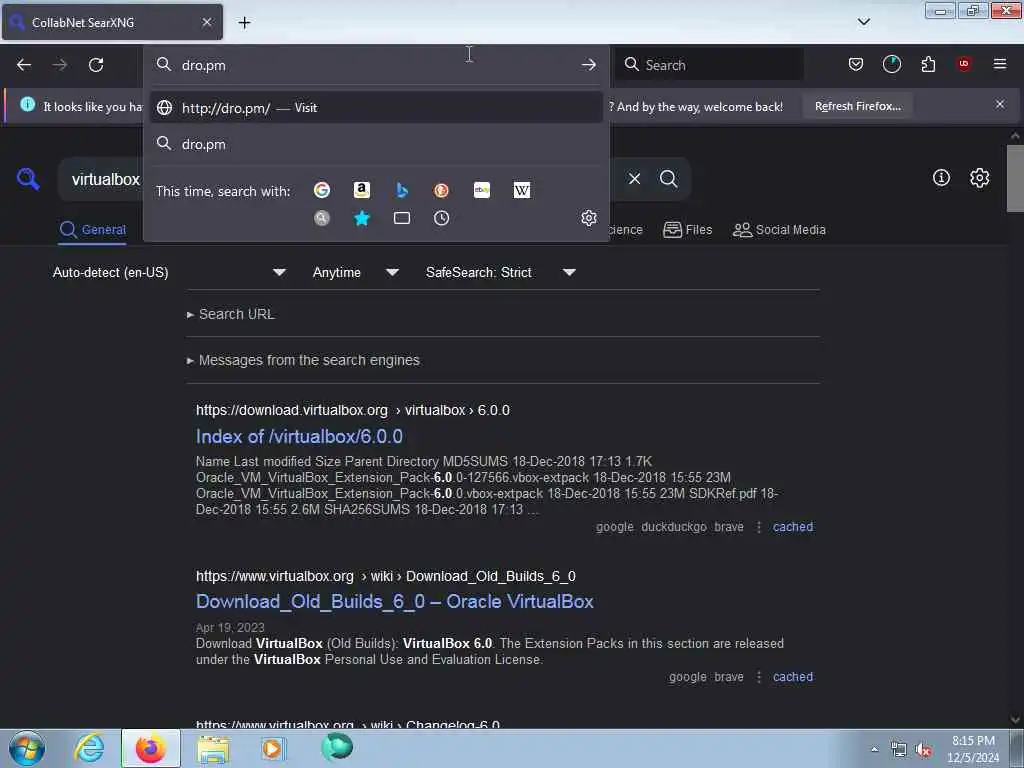This screenshot has height=768, width=1024.
Task: Click the www.virtualbox.org Download_Old_Builds URL
Action: [385, 576]
